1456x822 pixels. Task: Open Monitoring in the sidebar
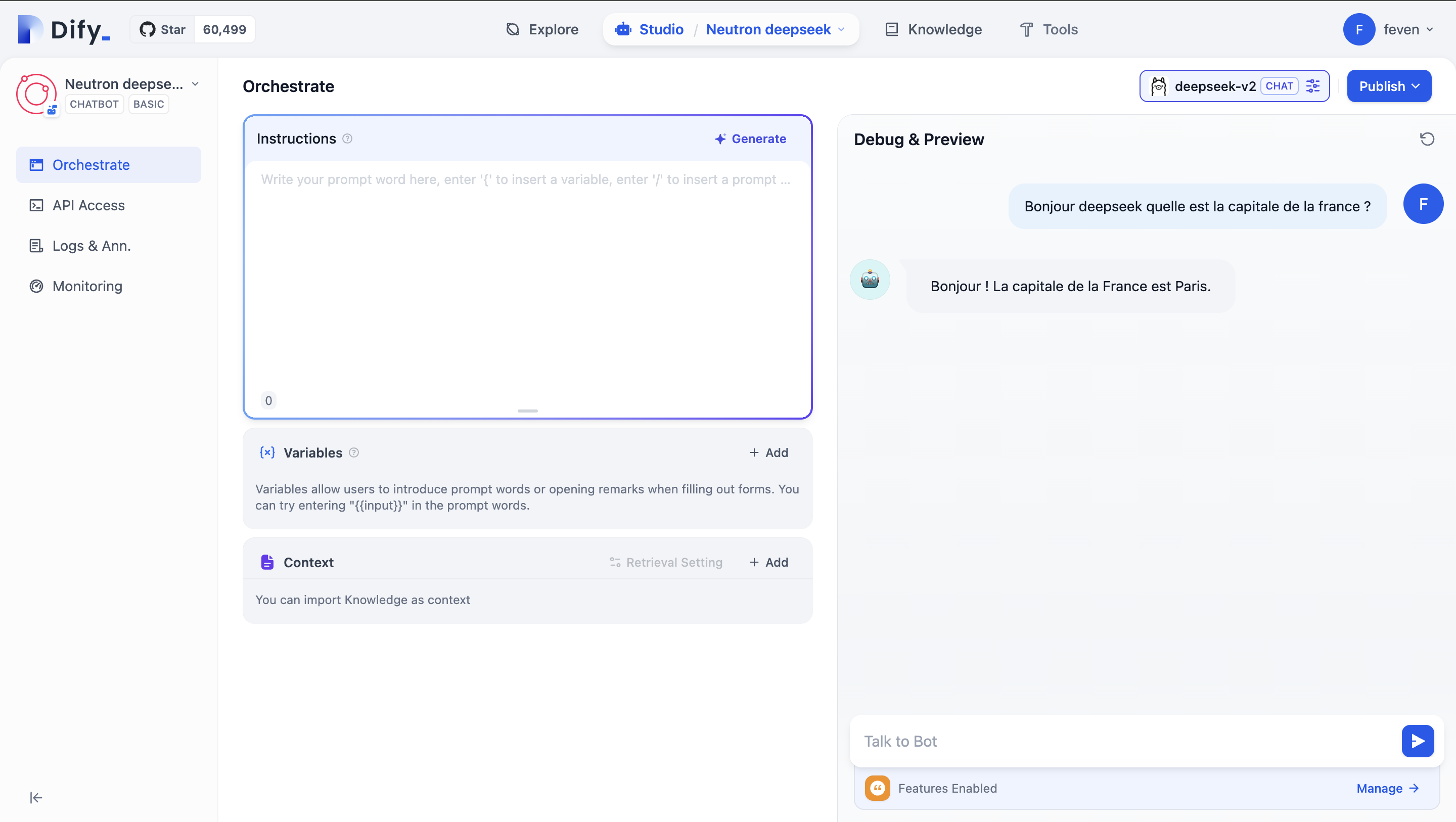click(x=109, y=286)
